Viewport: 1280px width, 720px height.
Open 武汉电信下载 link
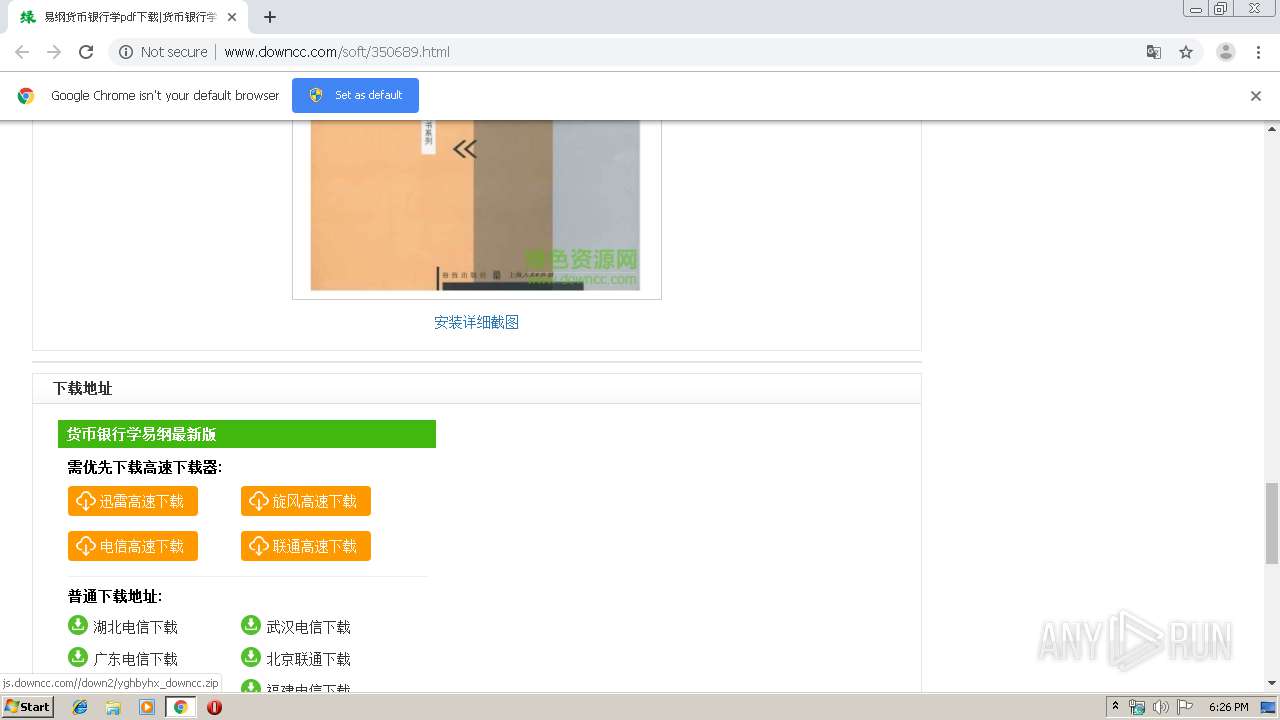click(x=308, y=627)
